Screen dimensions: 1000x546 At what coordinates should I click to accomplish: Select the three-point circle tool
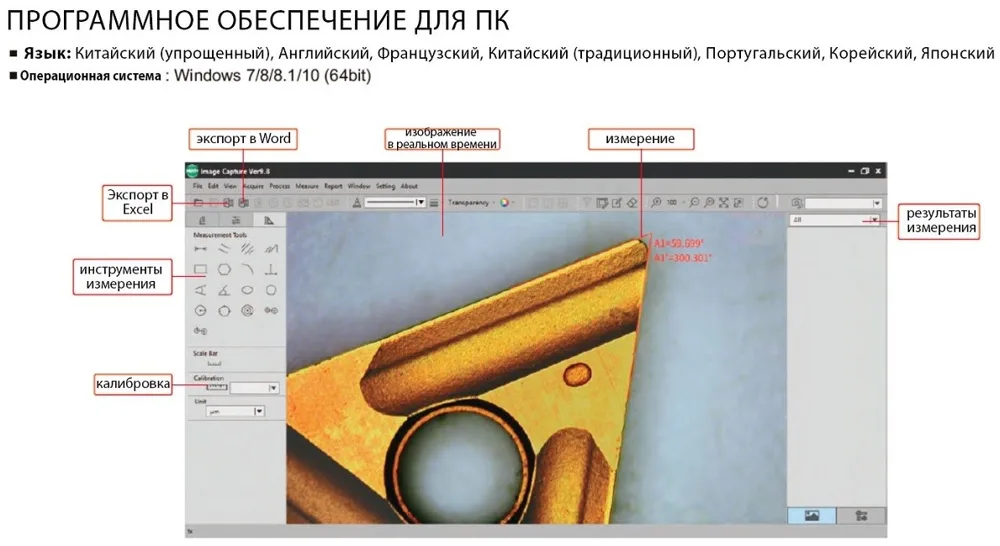coord(224,311)
